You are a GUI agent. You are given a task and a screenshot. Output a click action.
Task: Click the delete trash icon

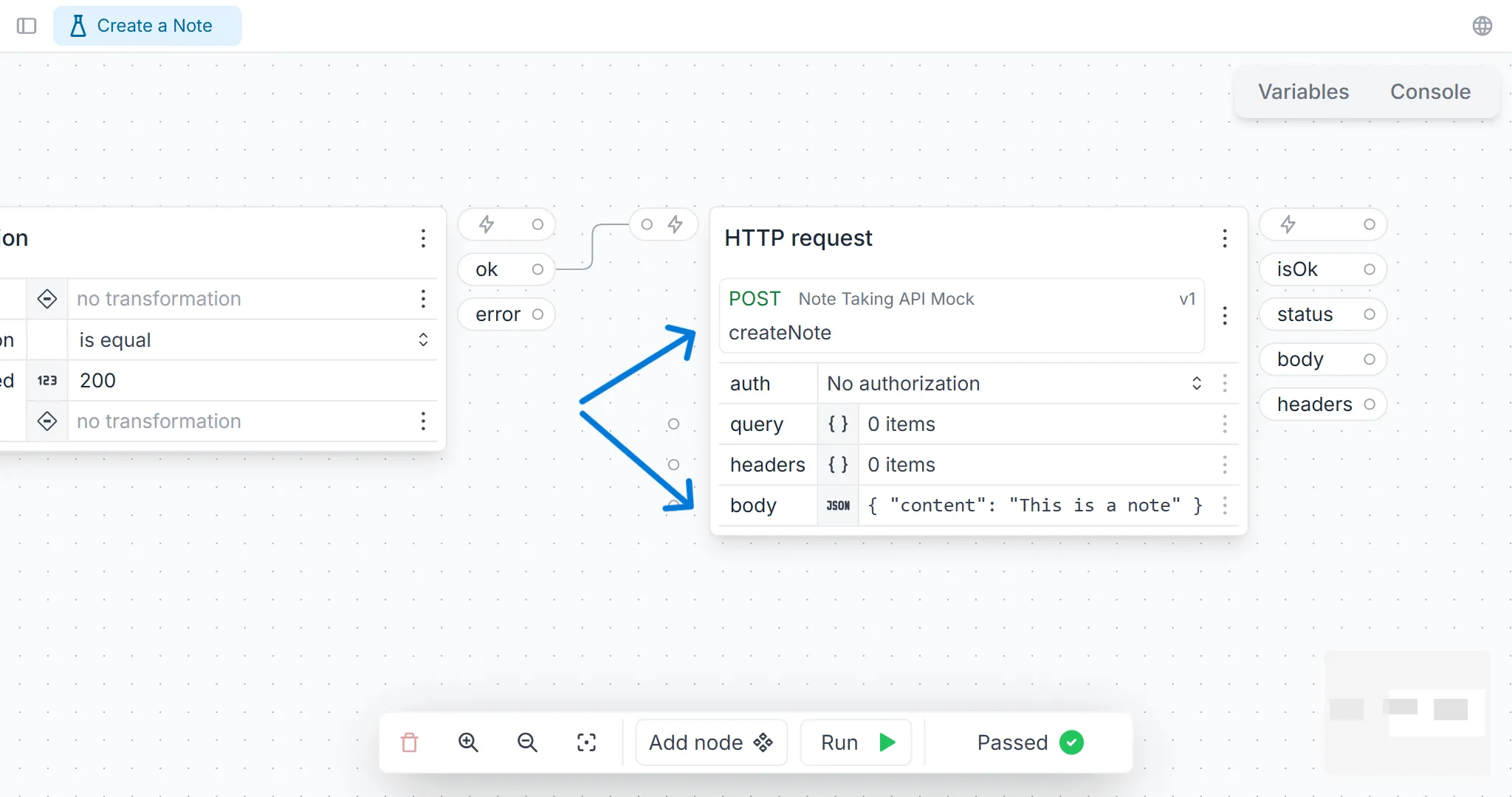coord(409,742)
